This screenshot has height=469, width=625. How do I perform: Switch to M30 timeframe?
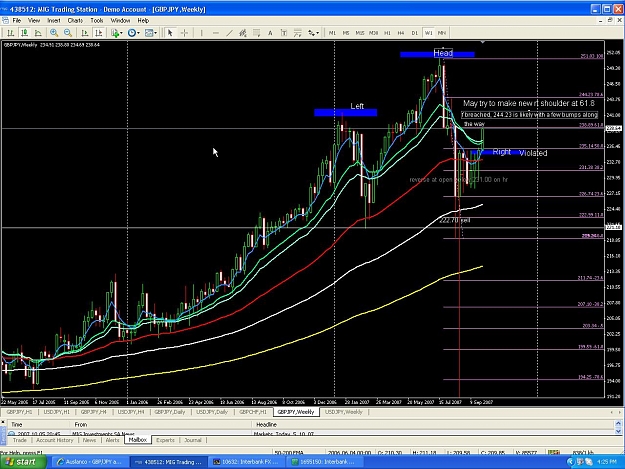[x=373, y=33]
